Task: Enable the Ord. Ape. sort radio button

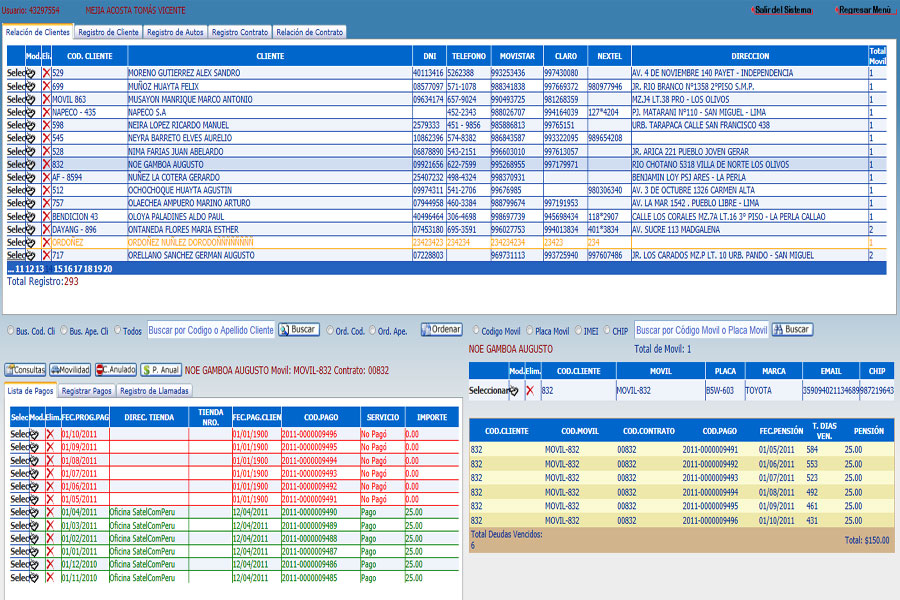Action: (373, 330)
